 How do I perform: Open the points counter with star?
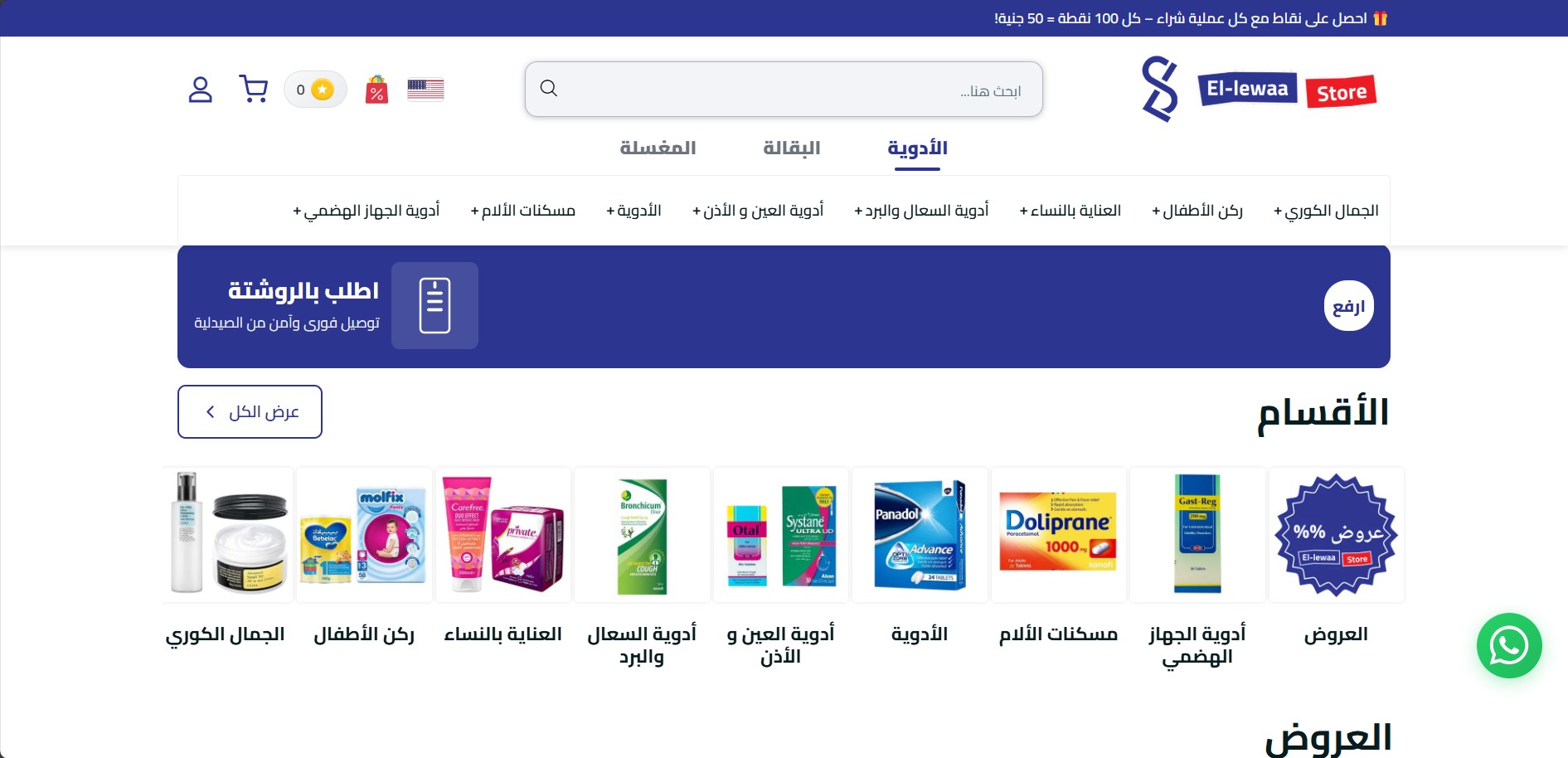315,89
